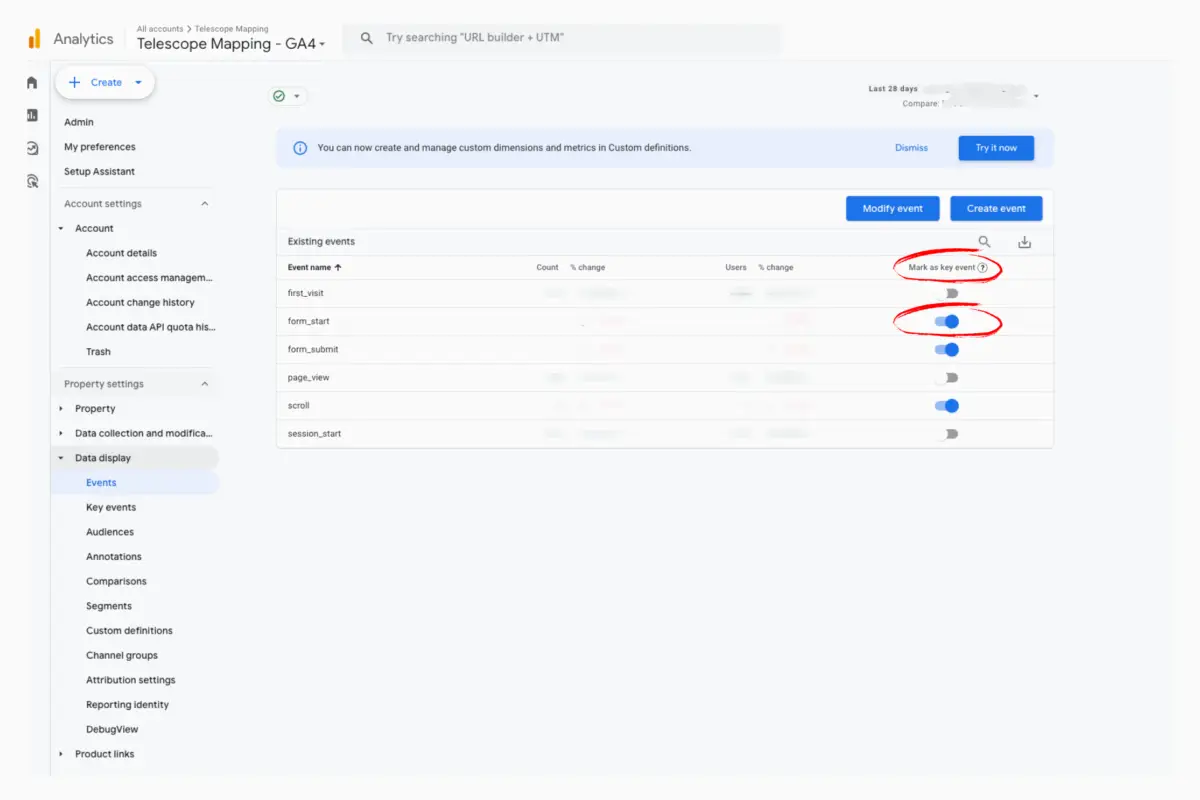This screenshot has width=1200, height=800.
Task: Open Setup Assistant
Action: [x=99, y=172]
